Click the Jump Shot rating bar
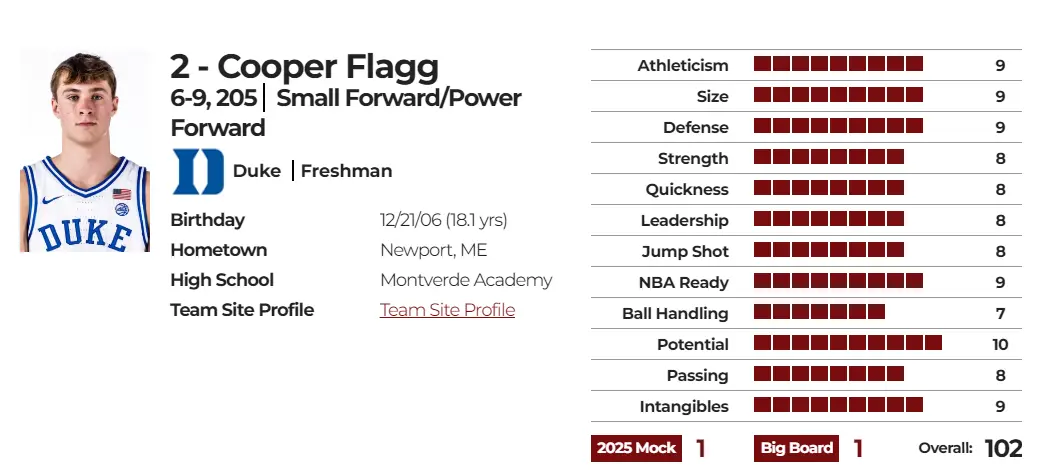The height and width of the screenshot is (475, 1050). (828, 251)
